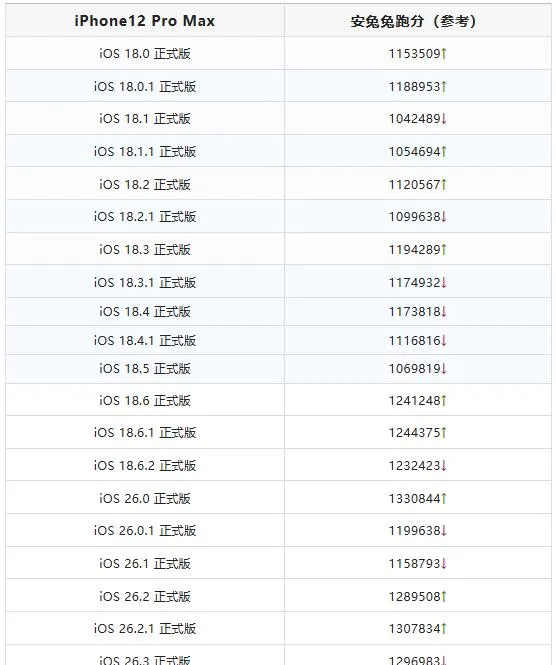Click the score value 1188953
Screen dimensions: 556x665
coord(415,87)
